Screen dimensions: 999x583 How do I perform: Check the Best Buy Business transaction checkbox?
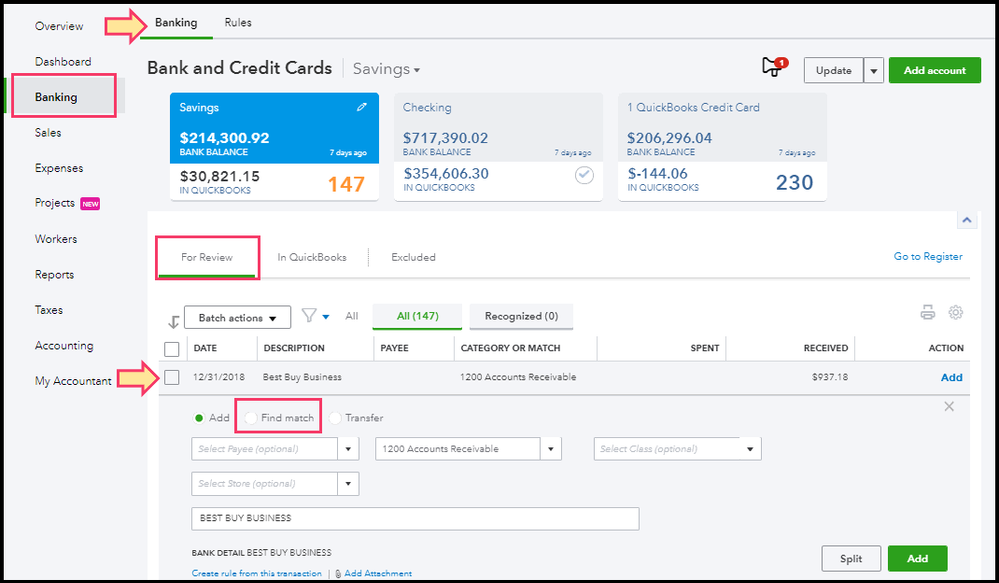(171, 377)
